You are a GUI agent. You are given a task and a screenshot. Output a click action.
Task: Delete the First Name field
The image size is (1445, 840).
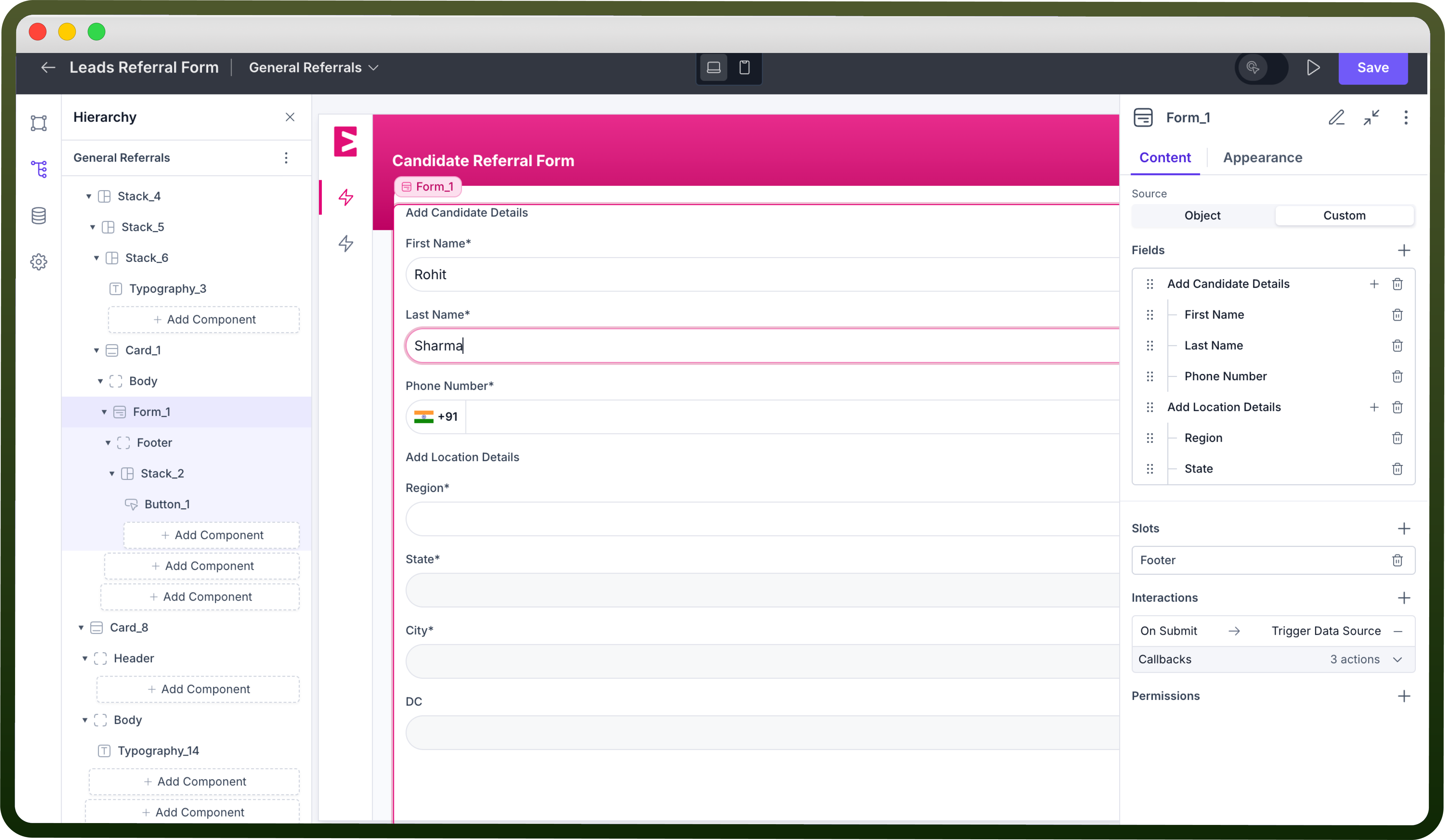(x=1398, y=315)
